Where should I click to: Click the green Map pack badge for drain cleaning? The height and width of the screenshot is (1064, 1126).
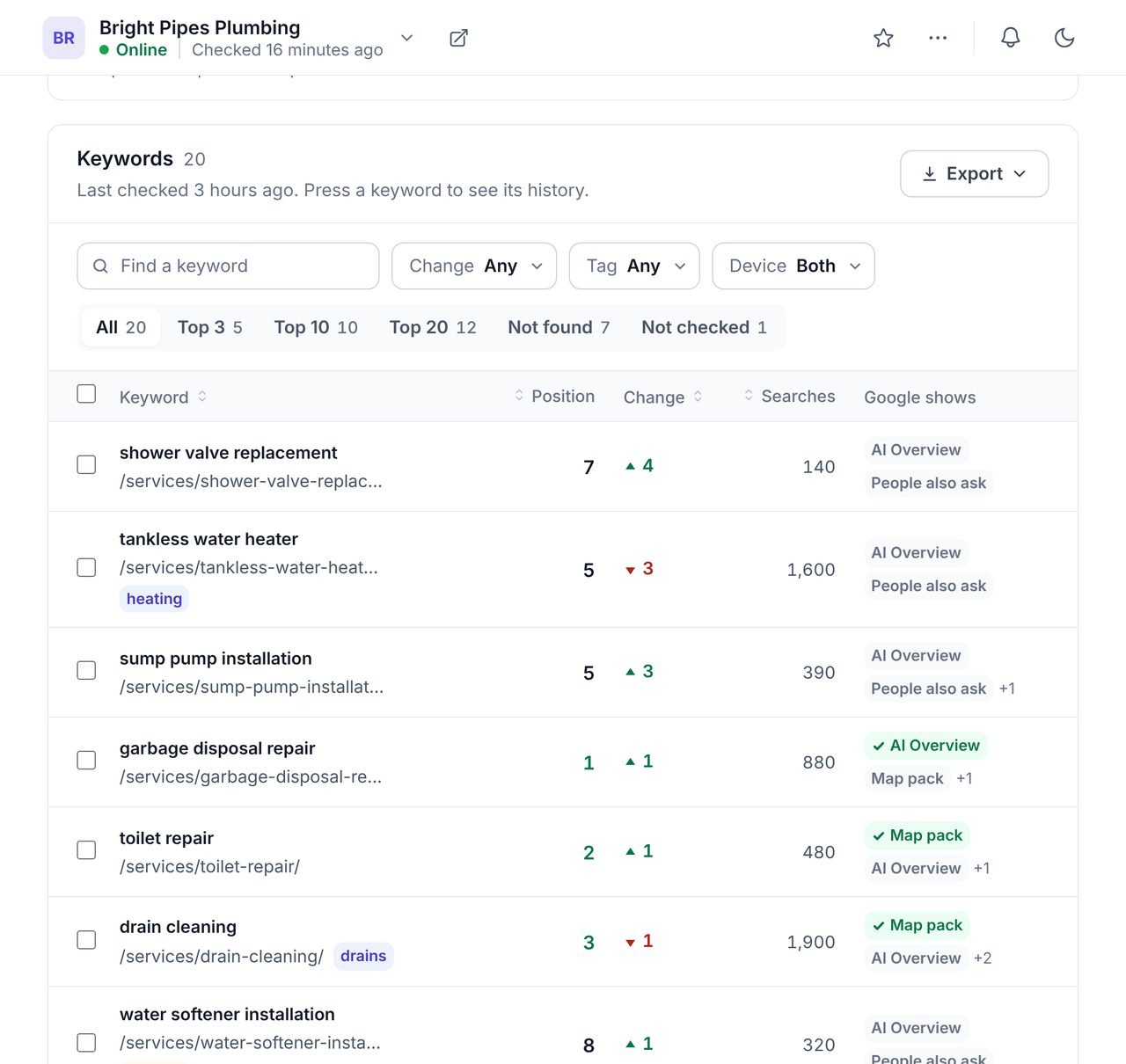pyautogui.click(x=918, y=925)
